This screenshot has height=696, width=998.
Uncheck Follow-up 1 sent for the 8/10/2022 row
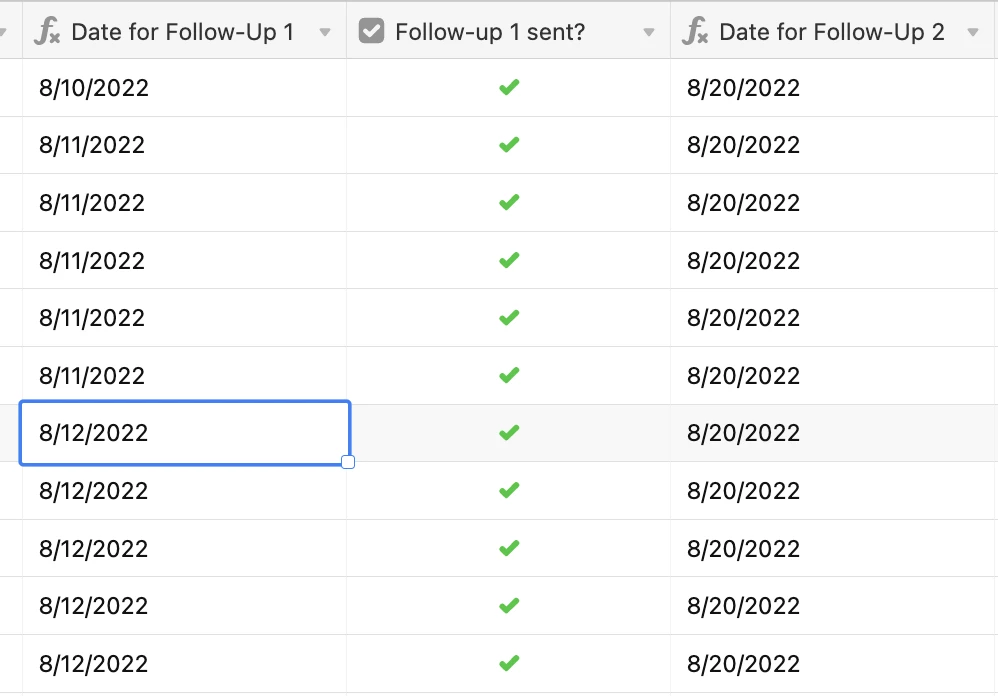coord(509,87)
